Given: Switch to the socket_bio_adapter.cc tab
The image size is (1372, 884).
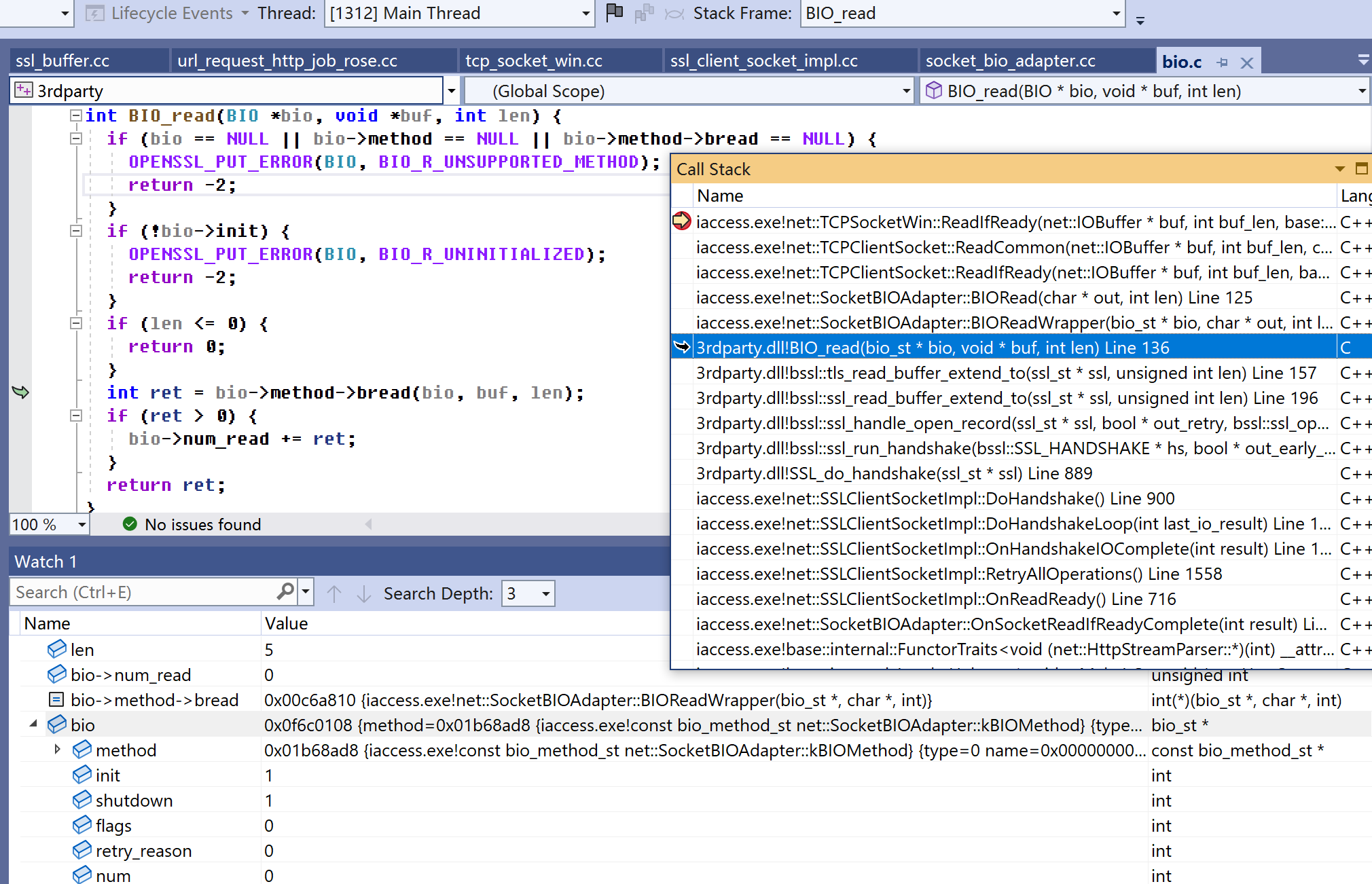Looking at the screenshot, I should click(1036, 60).
